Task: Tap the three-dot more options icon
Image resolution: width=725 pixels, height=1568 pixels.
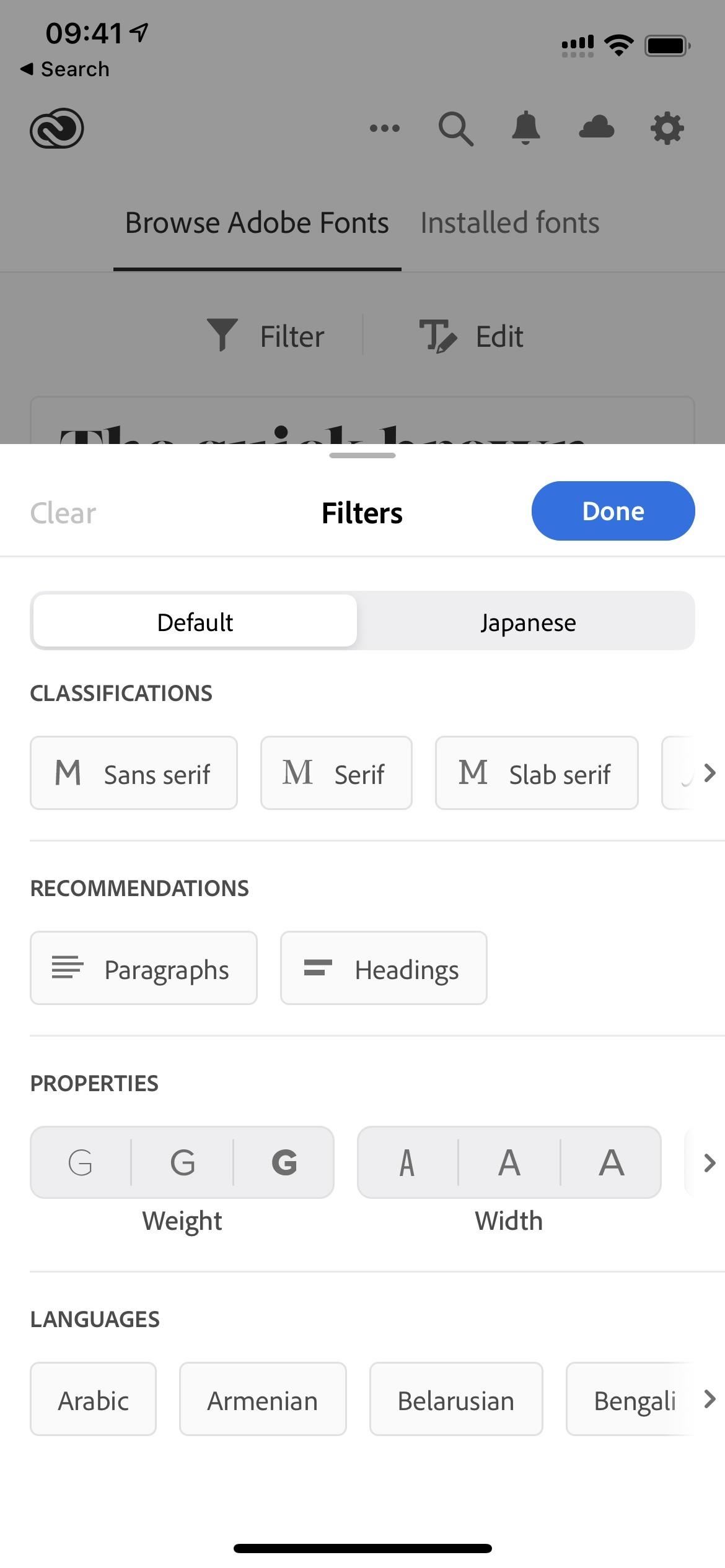Action: (385, 128)
